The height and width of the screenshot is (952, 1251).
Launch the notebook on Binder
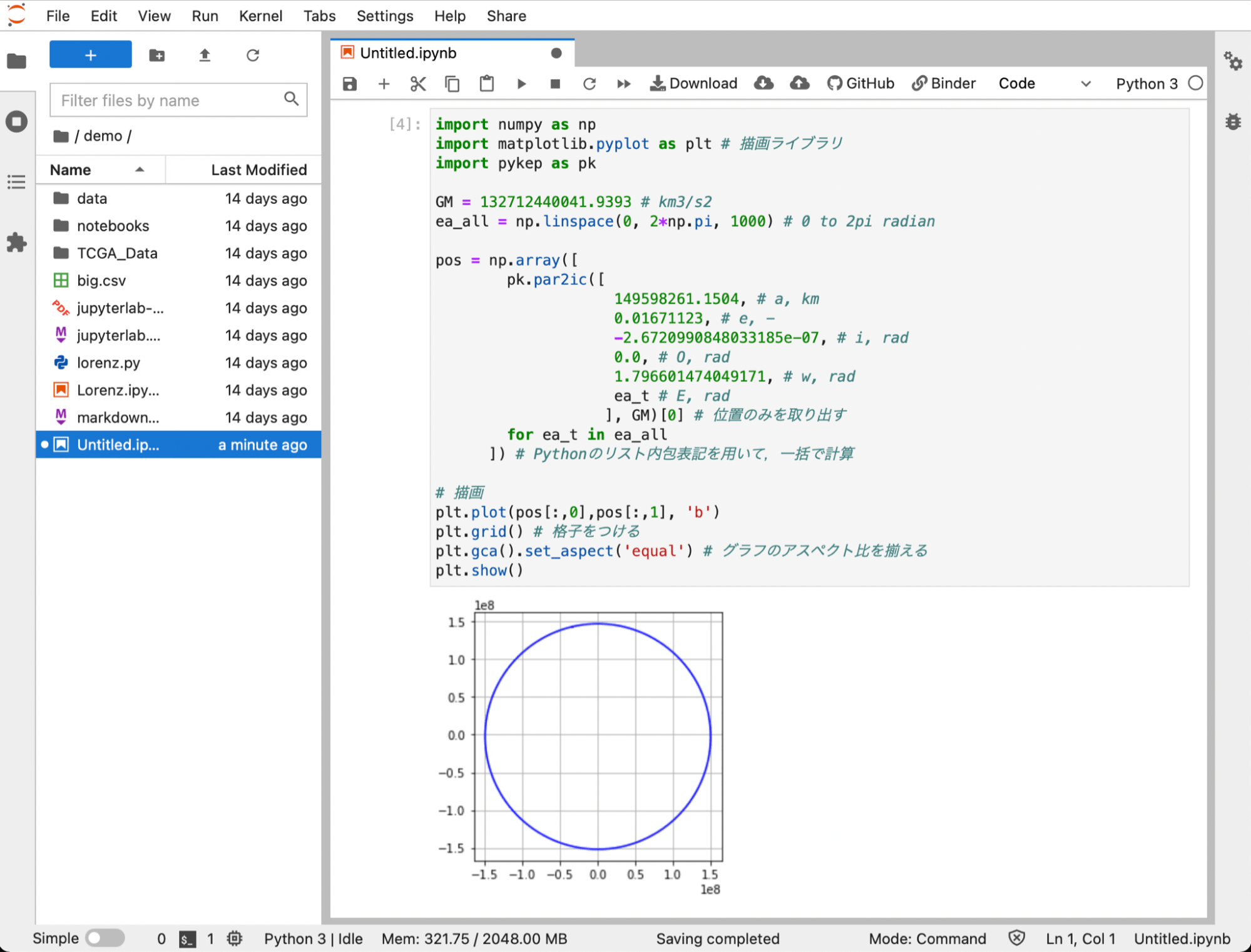point(944,83)
